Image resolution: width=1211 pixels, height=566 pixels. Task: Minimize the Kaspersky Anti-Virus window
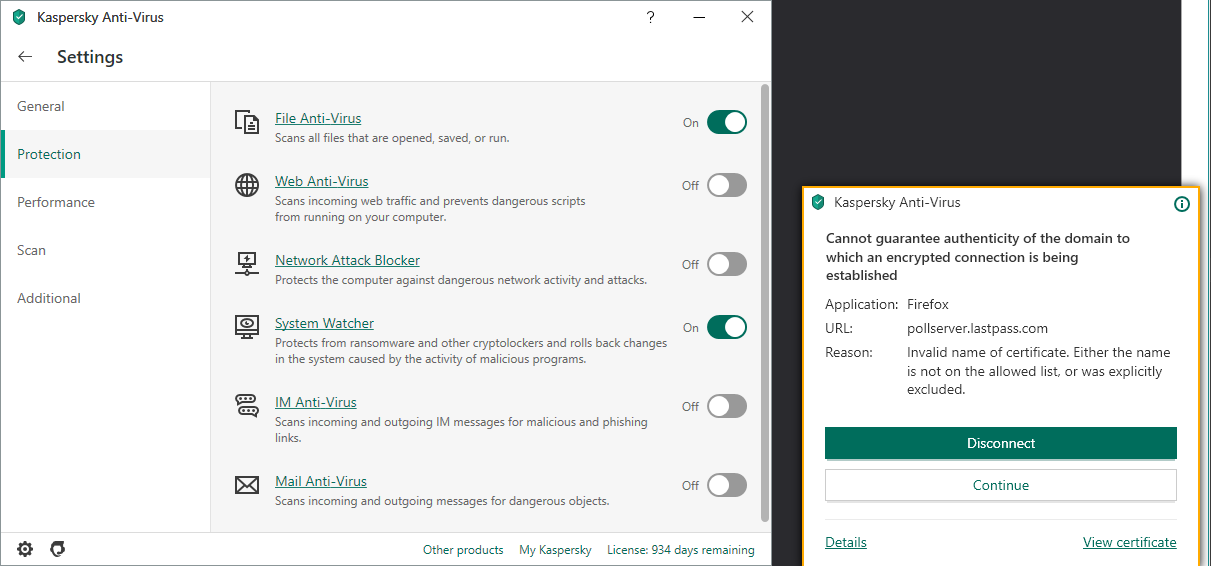(x=699, y=17)
